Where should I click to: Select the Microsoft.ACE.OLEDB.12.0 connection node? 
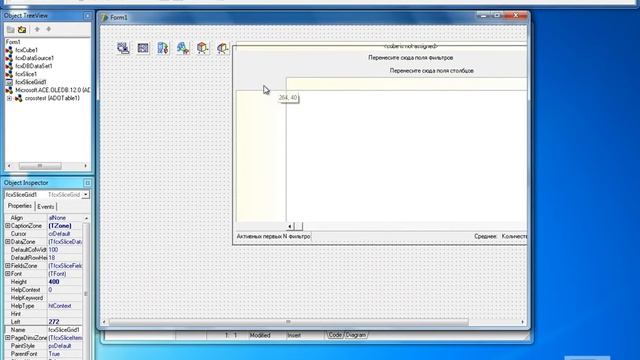tap(53, 90)
